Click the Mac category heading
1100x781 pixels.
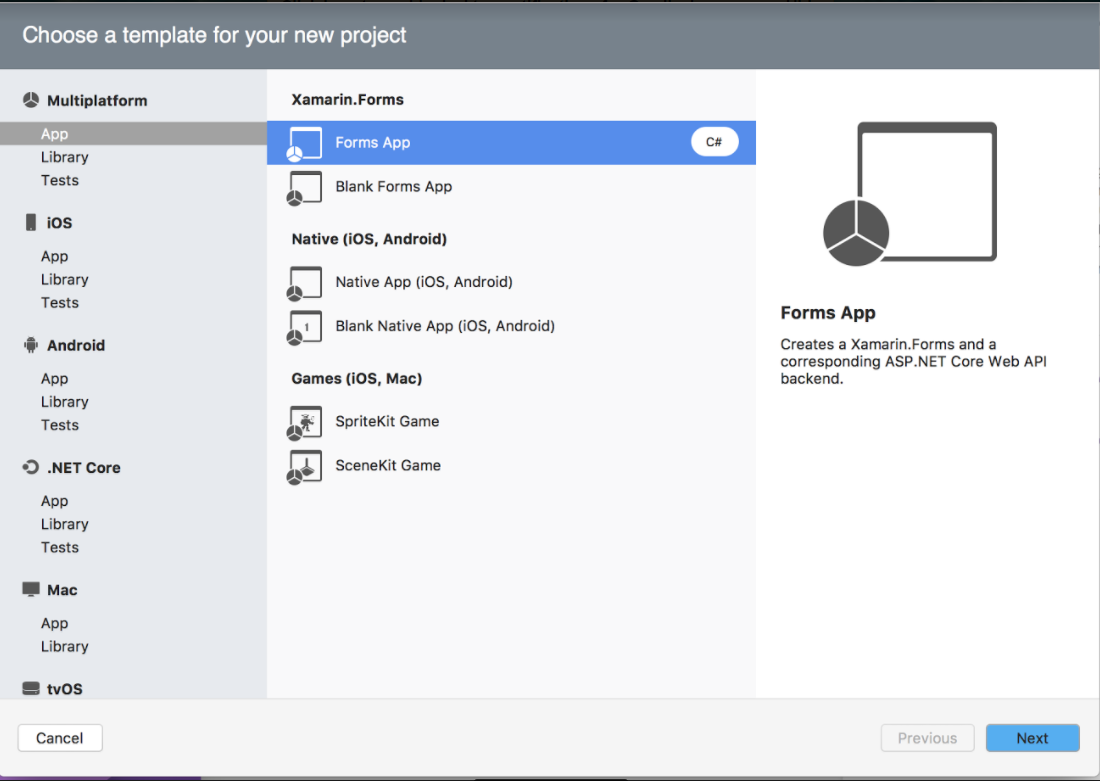tap(62, 590)
